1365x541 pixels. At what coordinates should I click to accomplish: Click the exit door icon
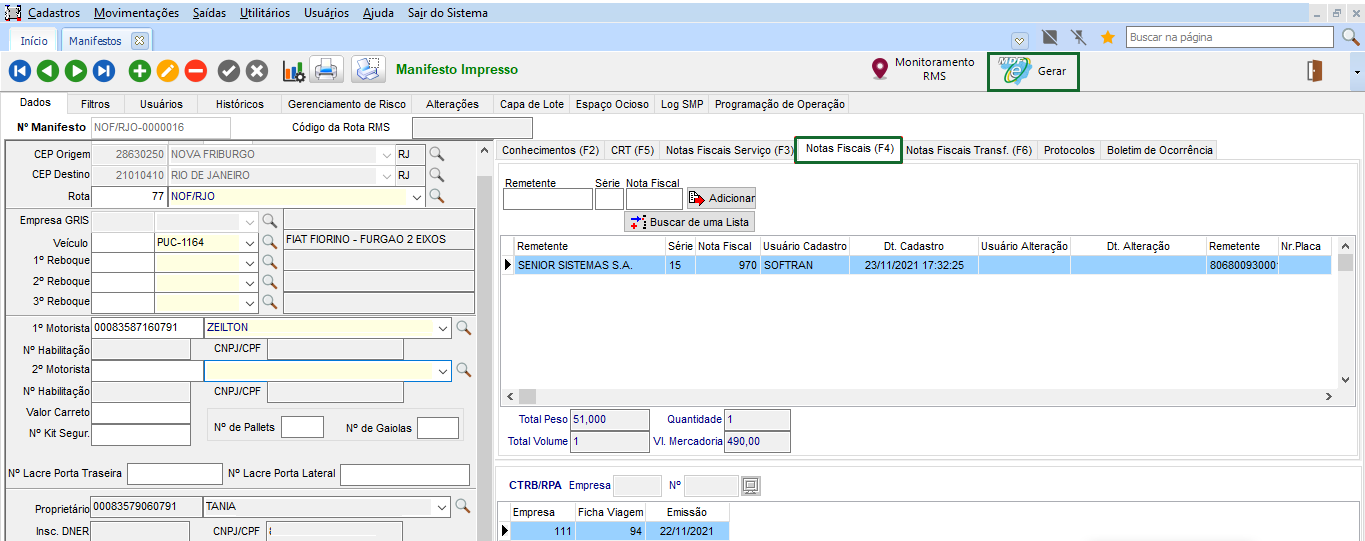tap(1314, 71)
